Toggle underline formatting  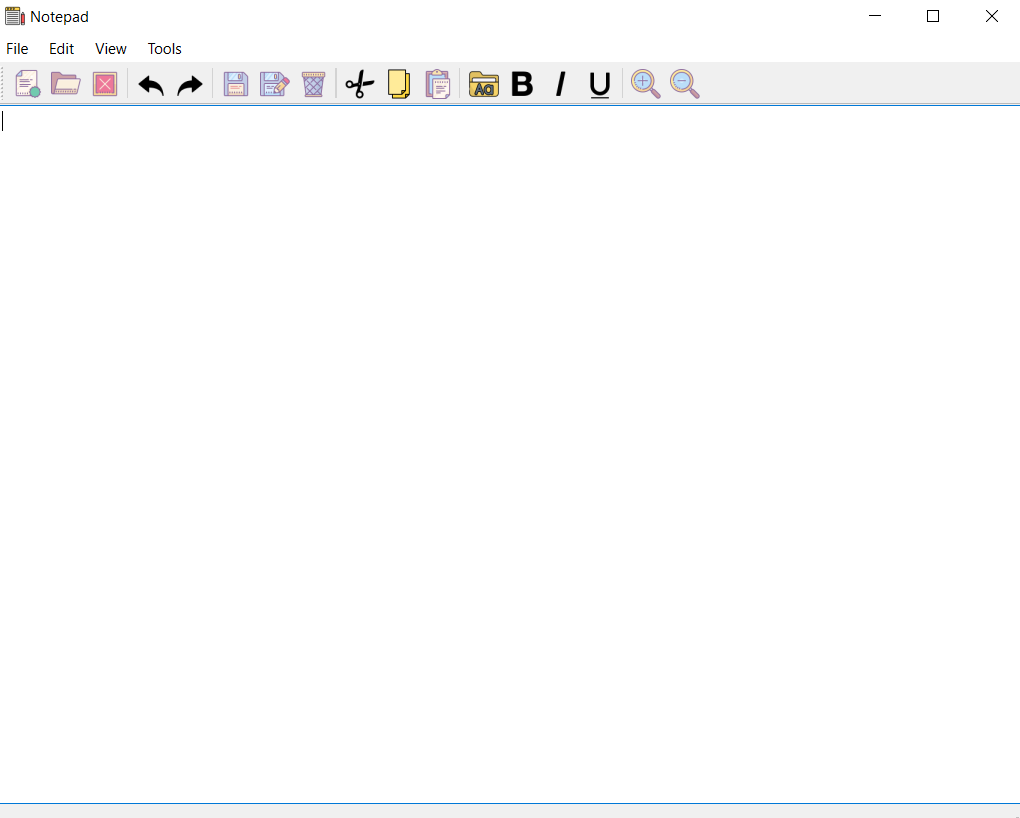[x=599, y=84]
